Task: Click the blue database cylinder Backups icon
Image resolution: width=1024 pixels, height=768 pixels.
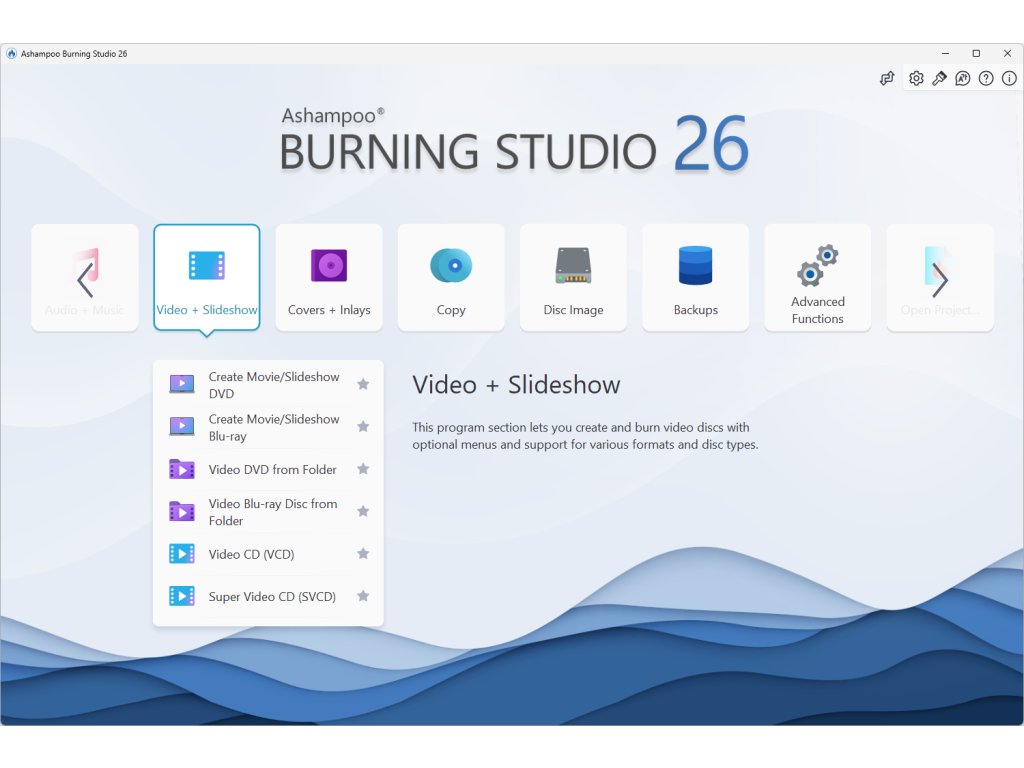Action: click(696, 265)
